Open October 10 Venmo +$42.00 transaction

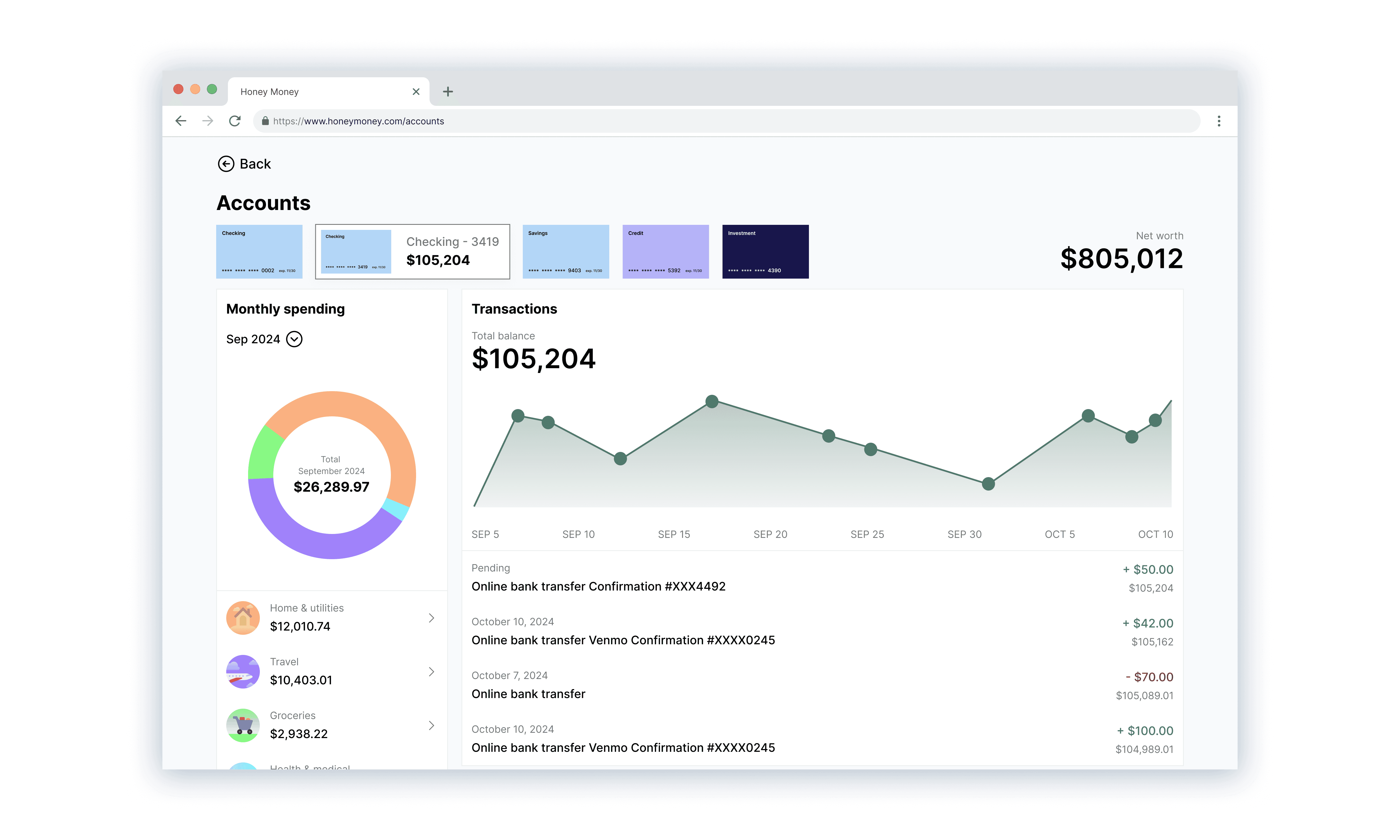click(822, 631)
